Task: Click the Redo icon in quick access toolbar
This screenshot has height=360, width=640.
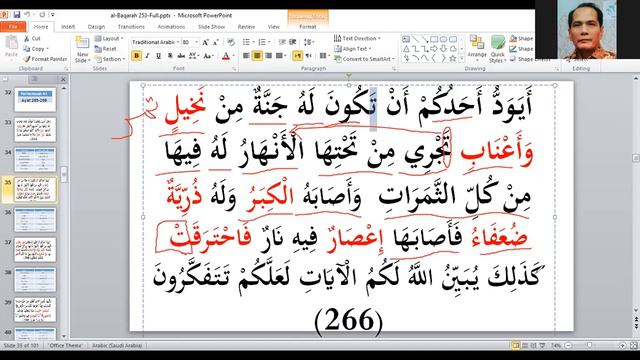Action: pyautogui.click(x=42, y=15)
